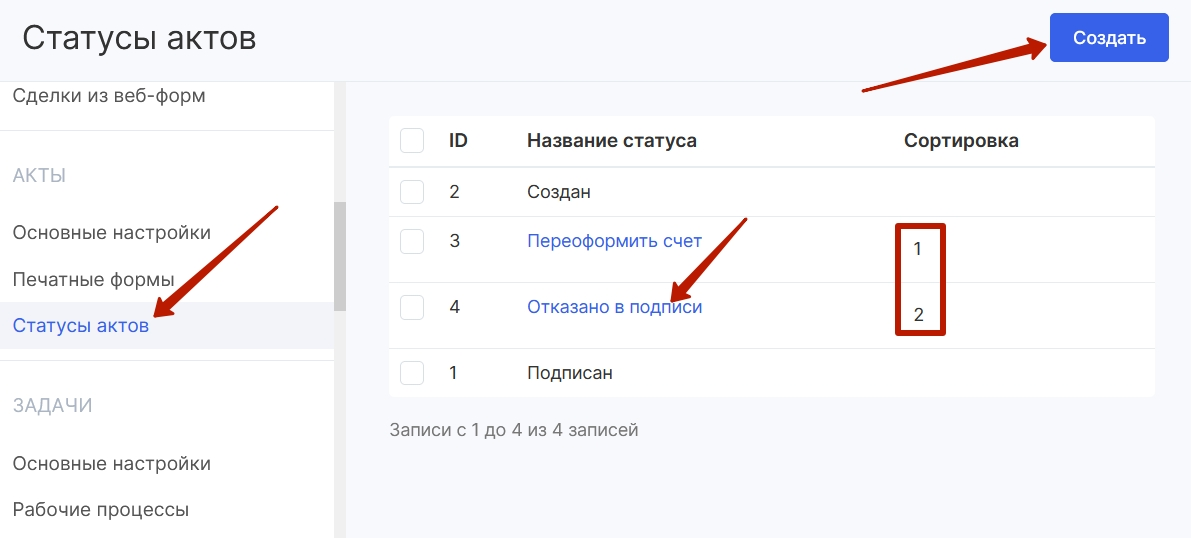The image size is (1191, 538).
Task: Open Сделки из веб-форм sidebar item
Action: point(109,97)
